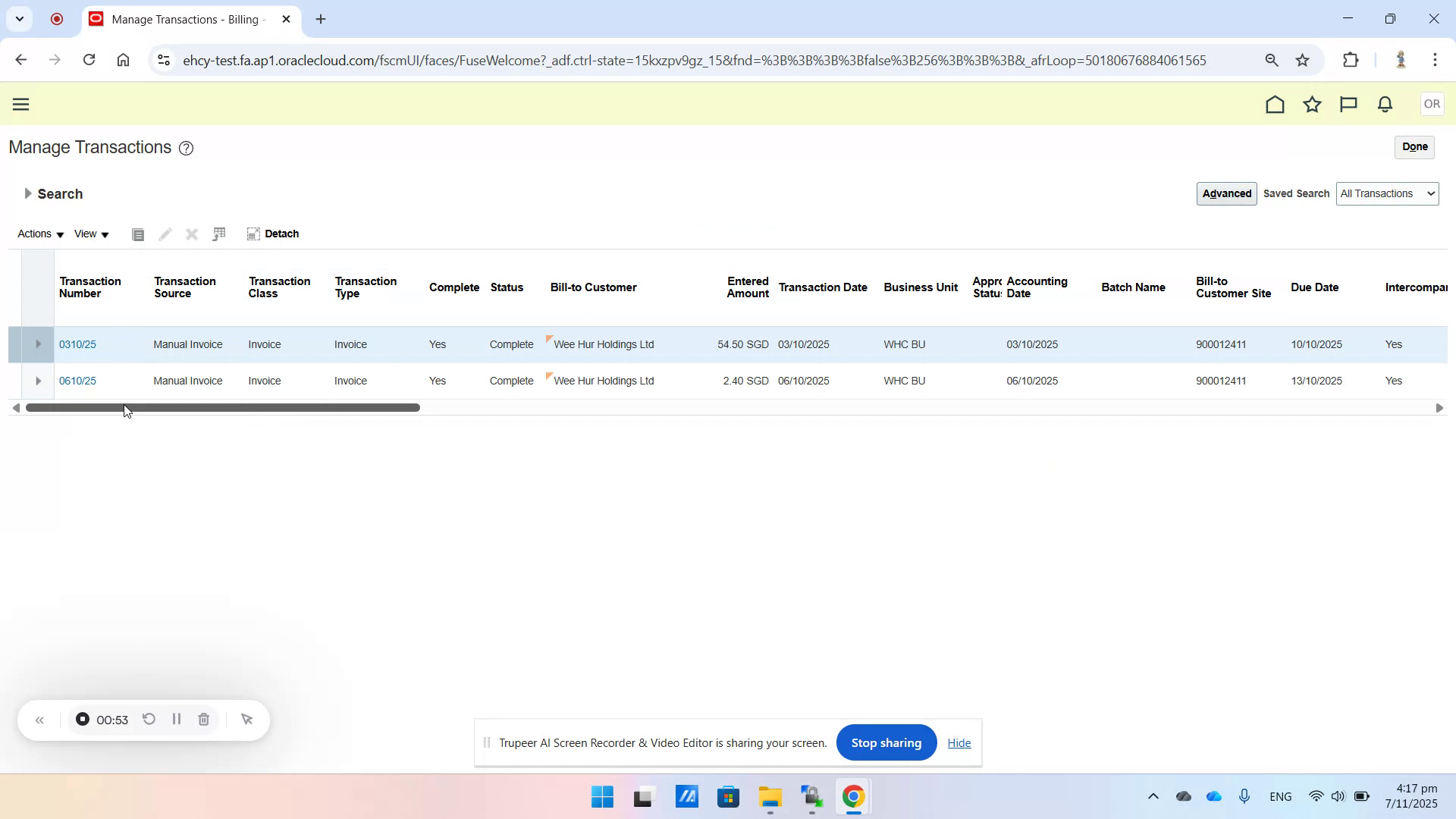The image size is (1456, 819).
Task: Expand the Search section disclosure triangle
Action: click(28, 194)
